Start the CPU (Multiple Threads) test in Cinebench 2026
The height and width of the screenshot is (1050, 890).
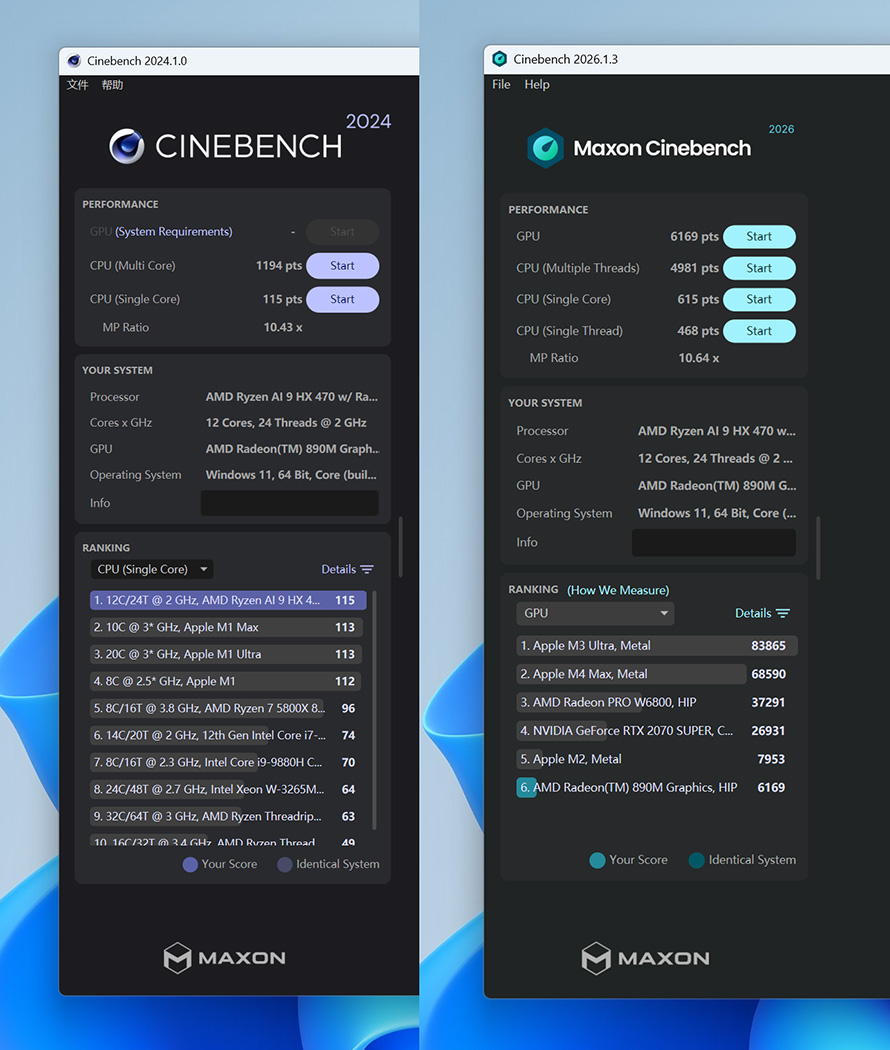[x=759, y=268]
